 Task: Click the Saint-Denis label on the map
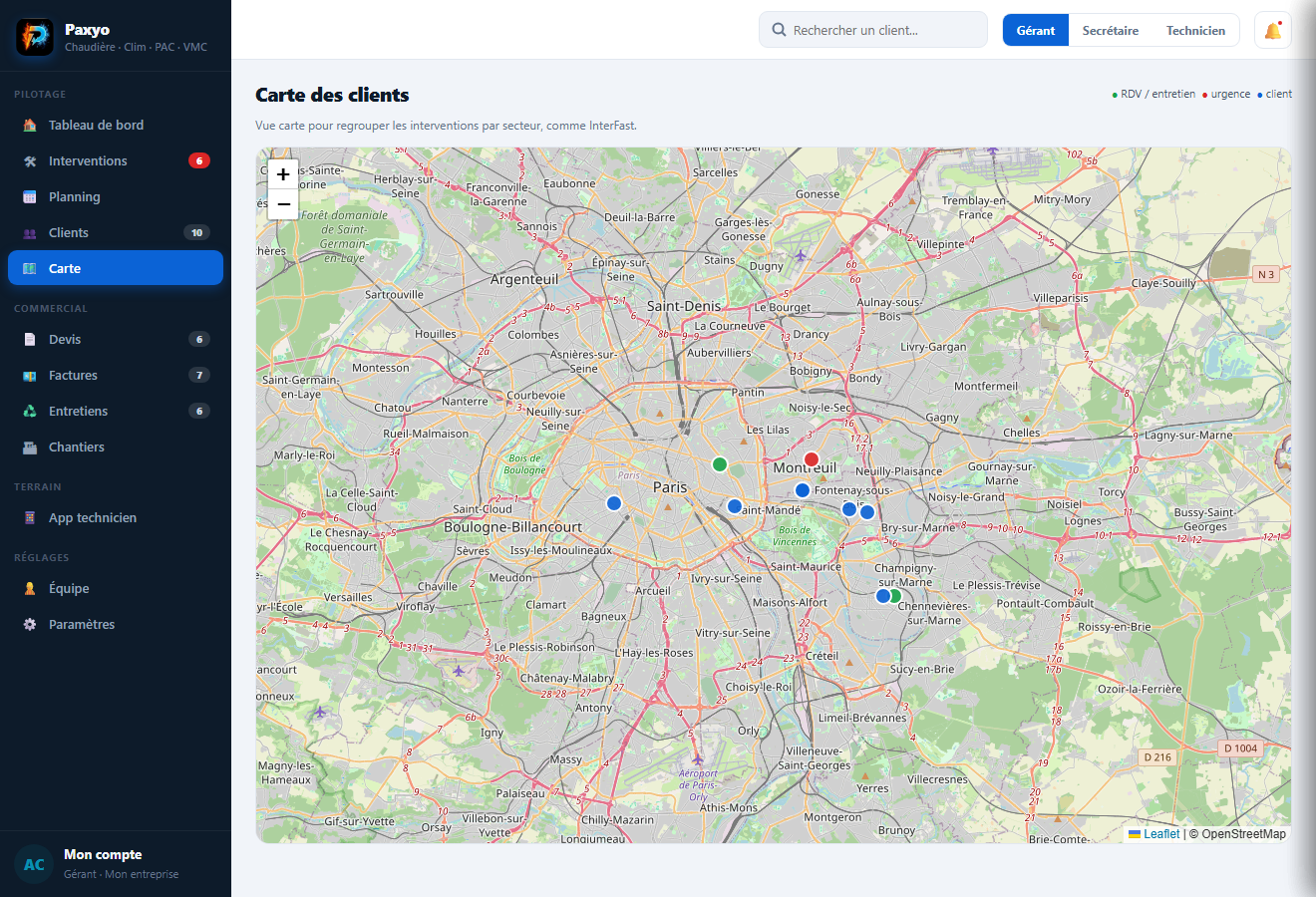(684, 306)
